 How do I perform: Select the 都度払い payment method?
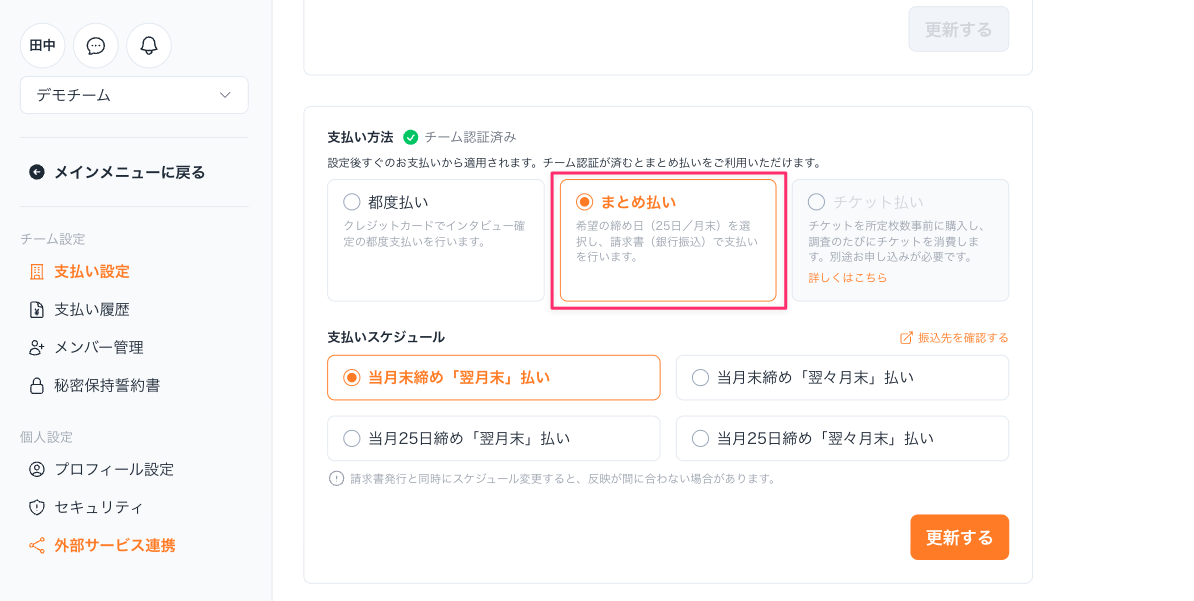click(x=352, y=202)
